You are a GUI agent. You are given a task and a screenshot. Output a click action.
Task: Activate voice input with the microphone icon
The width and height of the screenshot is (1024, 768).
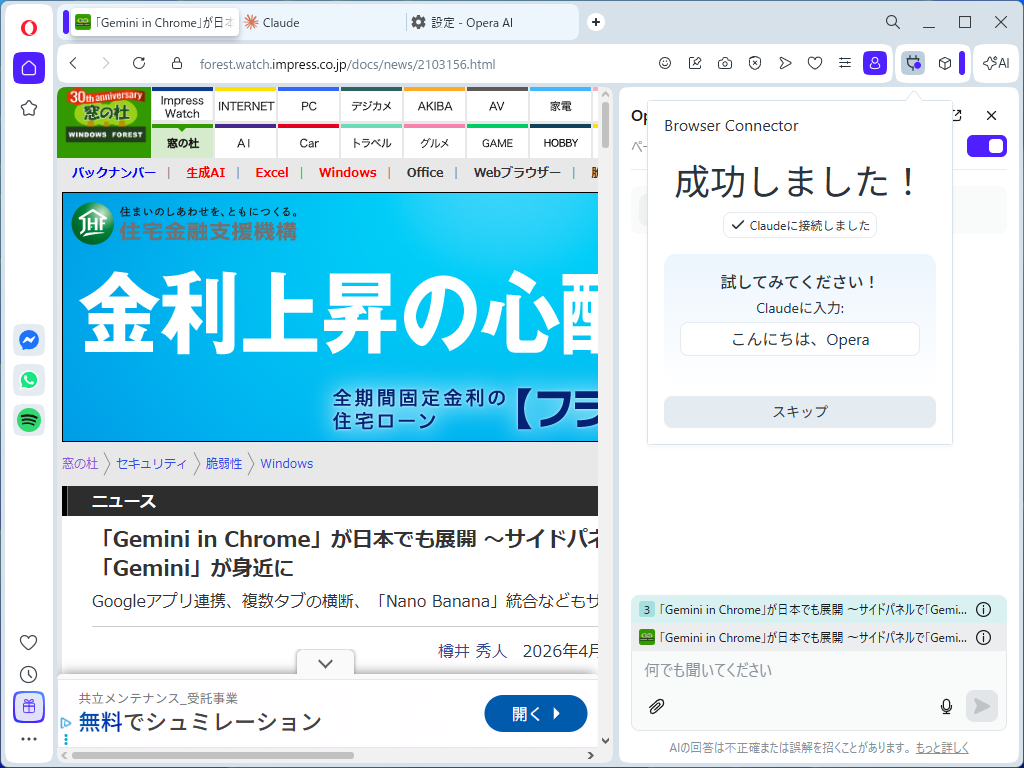[945, 706]
